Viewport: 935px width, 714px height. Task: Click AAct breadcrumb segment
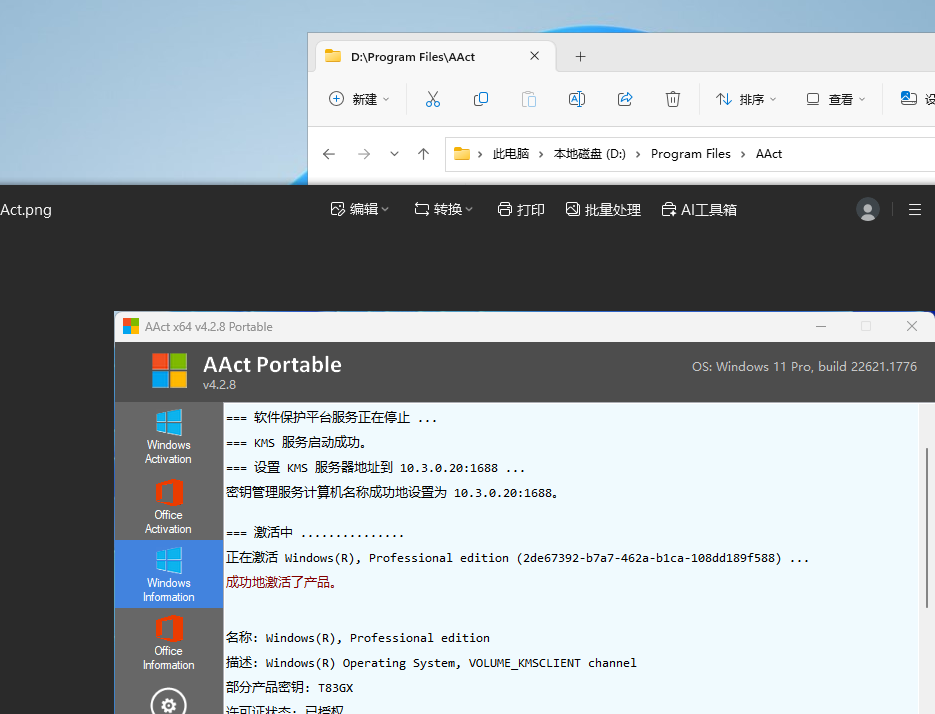(x=769, y=154)
